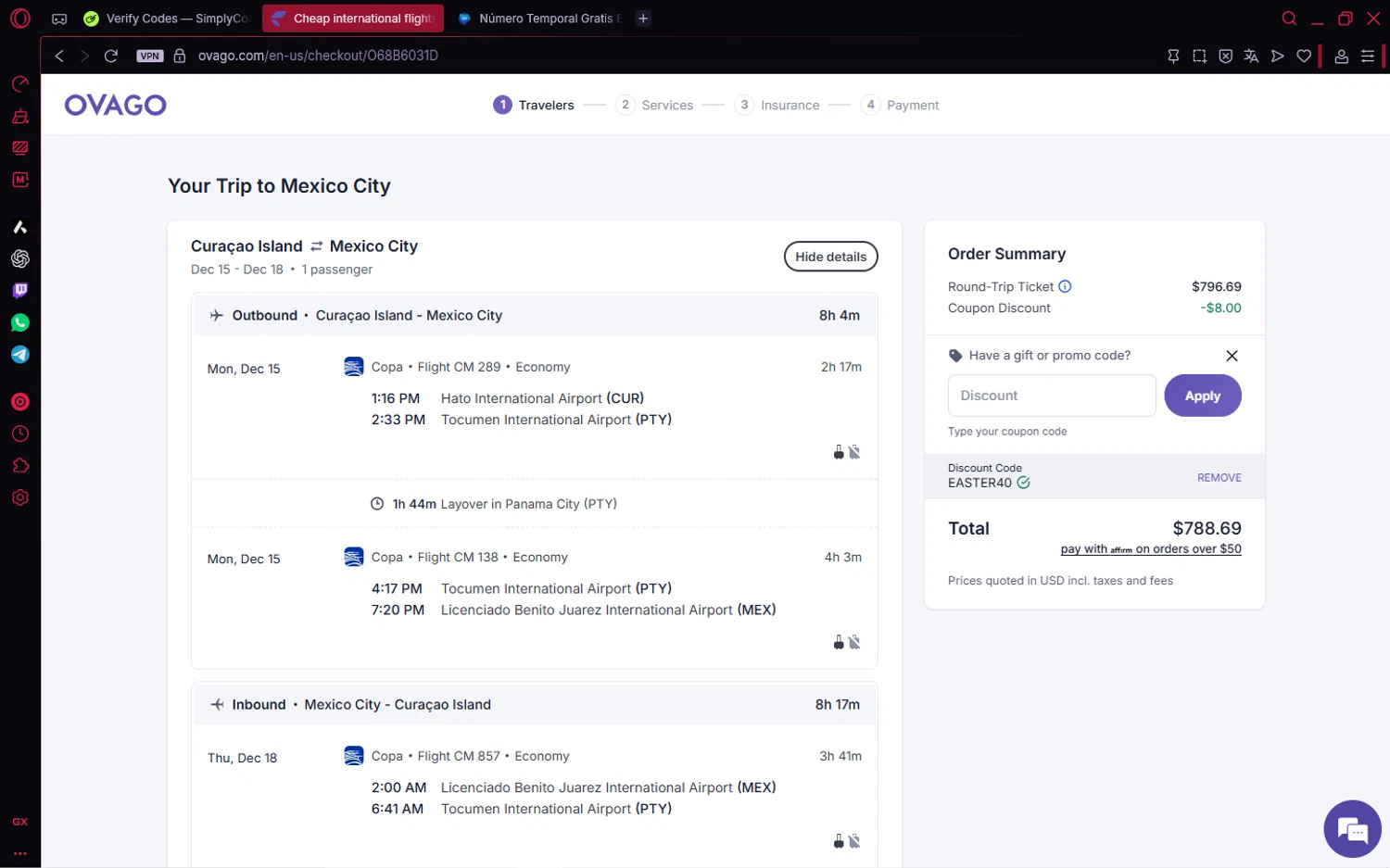Open WhatsApp in the sidebar
The height and width of the screenshot is (868, 1390).
click(20, 322)
